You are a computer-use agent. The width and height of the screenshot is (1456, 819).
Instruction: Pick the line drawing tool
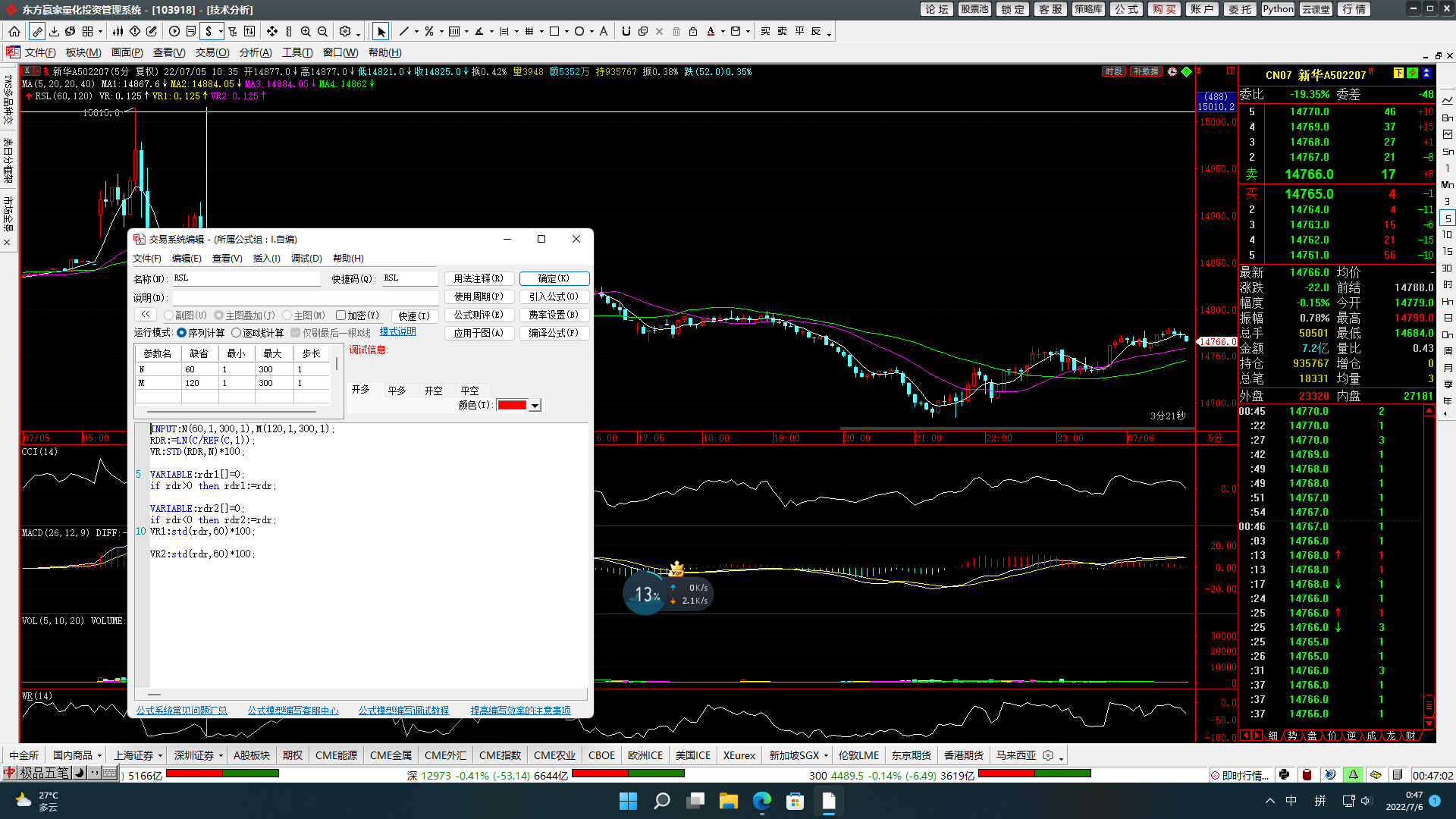tap(404, 31)
